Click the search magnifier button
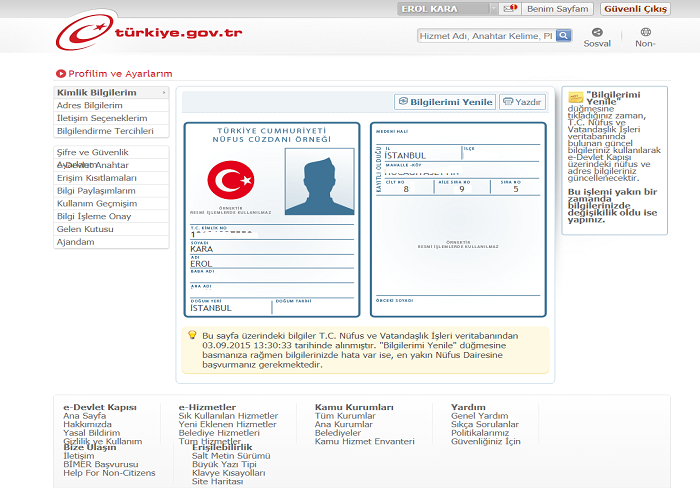Screen dimensions: 700x488 point(564,35)
